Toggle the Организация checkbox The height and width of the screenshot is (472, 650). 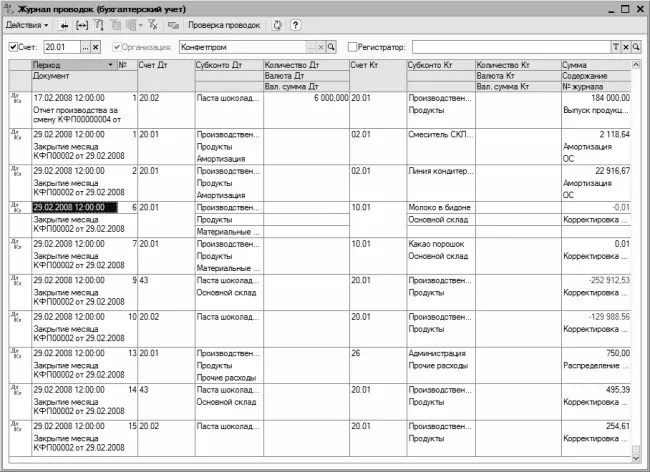(x=119, y=47)
